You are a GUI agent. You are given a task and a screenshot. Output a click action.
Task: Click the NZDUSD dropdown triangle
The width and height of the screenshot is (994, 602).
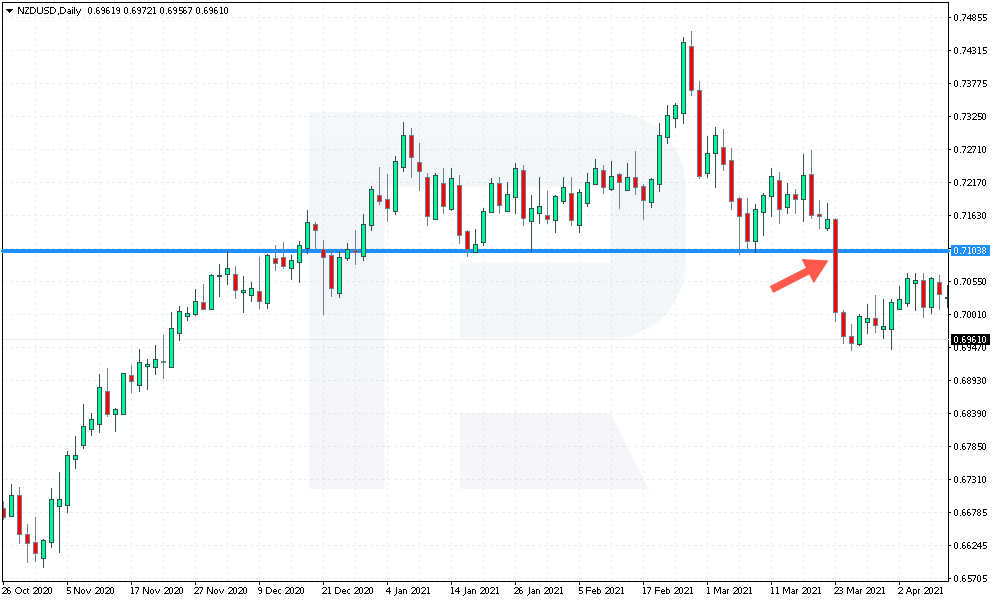point(9,11)
